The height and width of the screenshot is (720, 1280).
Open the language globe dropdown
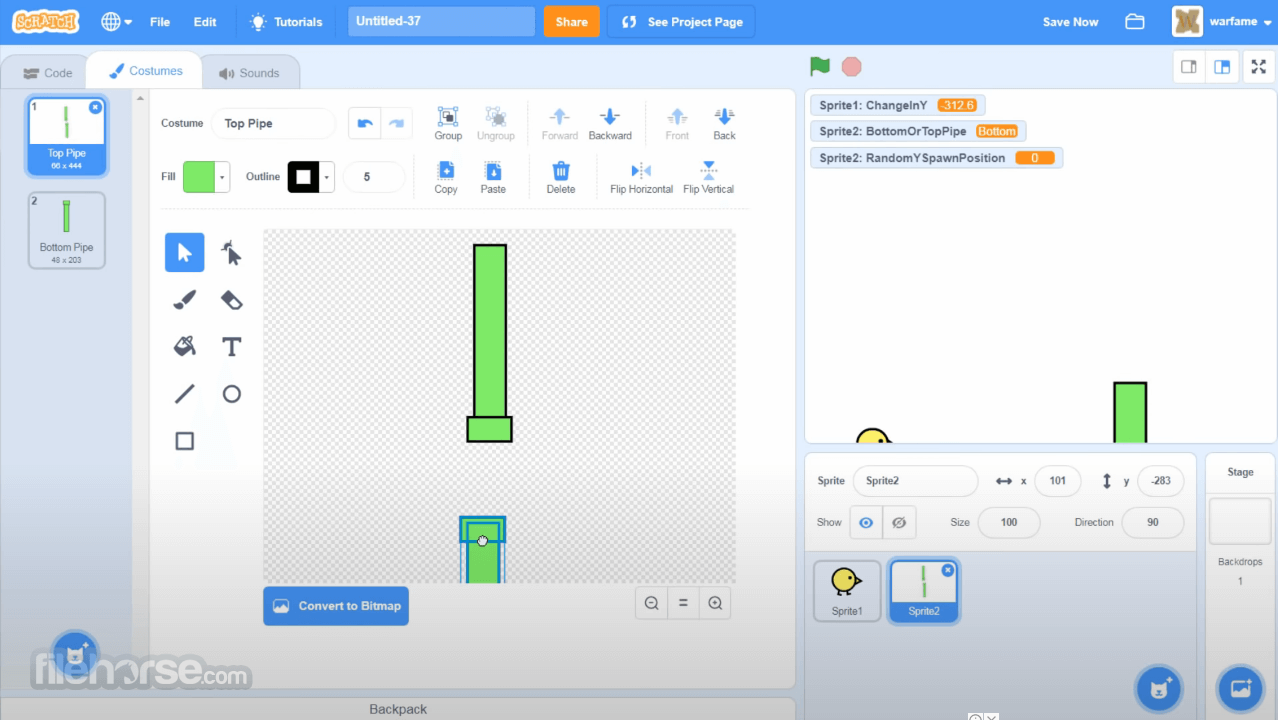[116, 22]
